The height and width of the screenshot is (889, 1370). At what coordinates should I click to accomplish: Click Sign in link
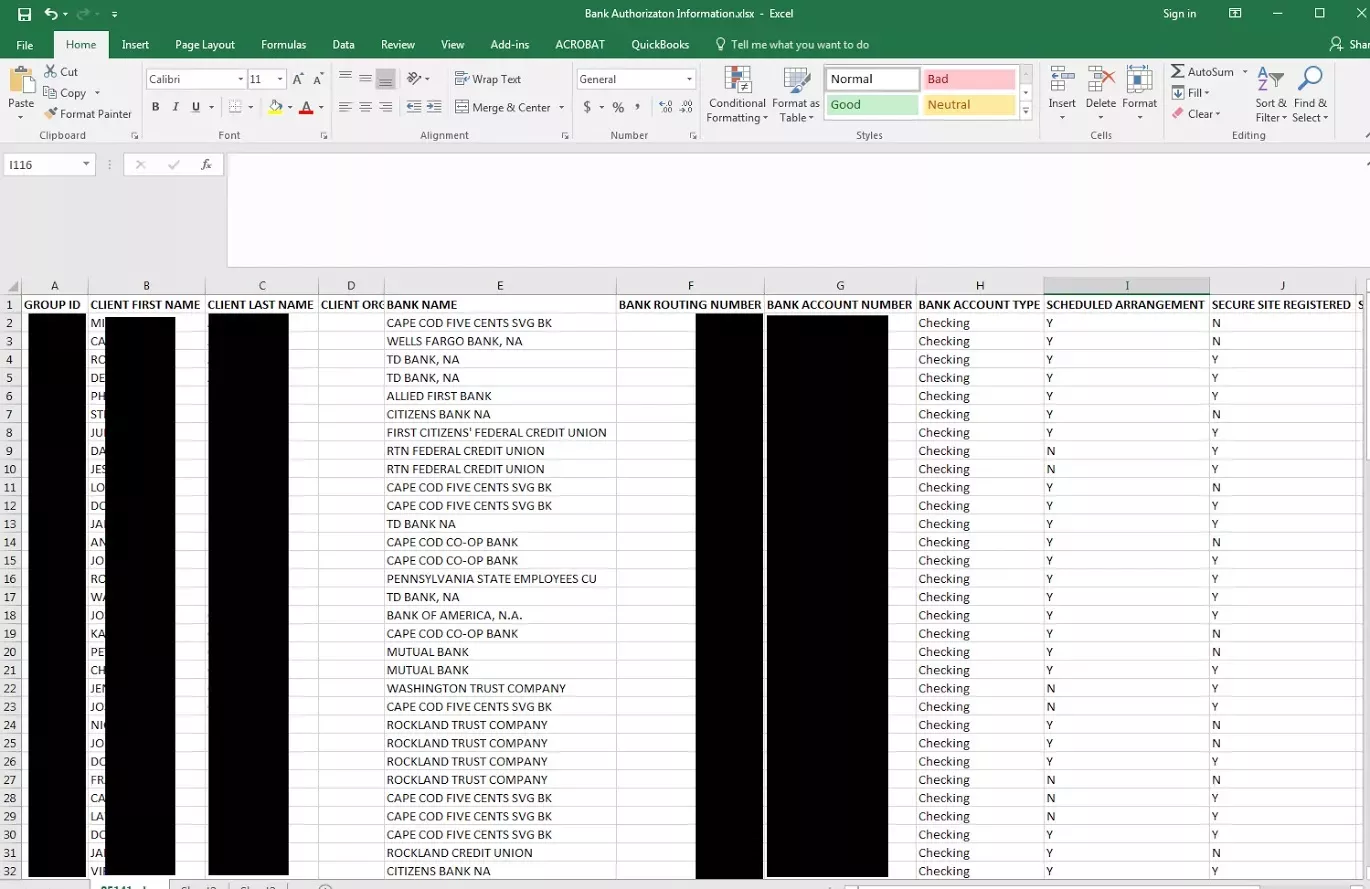pos(1179,14)
